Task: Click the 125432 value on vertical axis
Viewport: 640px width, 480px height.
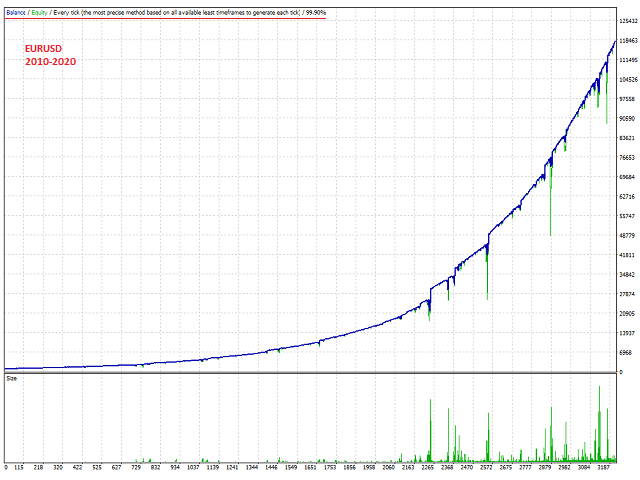Action: [x=629, y=21]
